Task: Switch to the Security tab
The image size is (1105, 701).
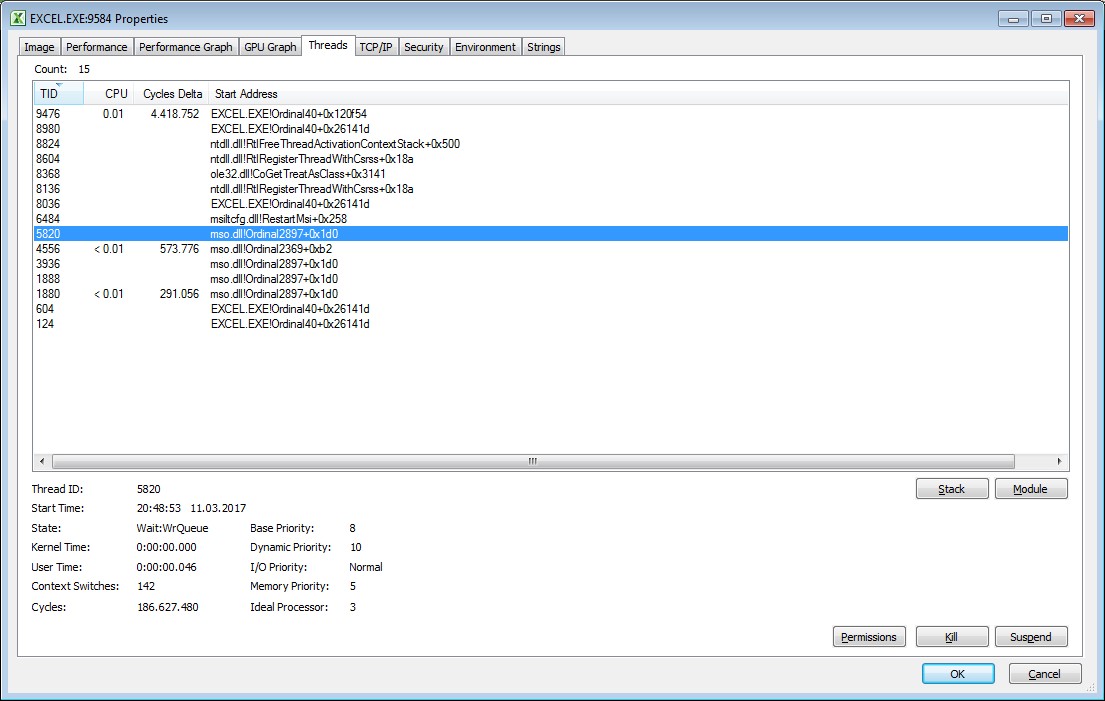Action: [424, 46]
